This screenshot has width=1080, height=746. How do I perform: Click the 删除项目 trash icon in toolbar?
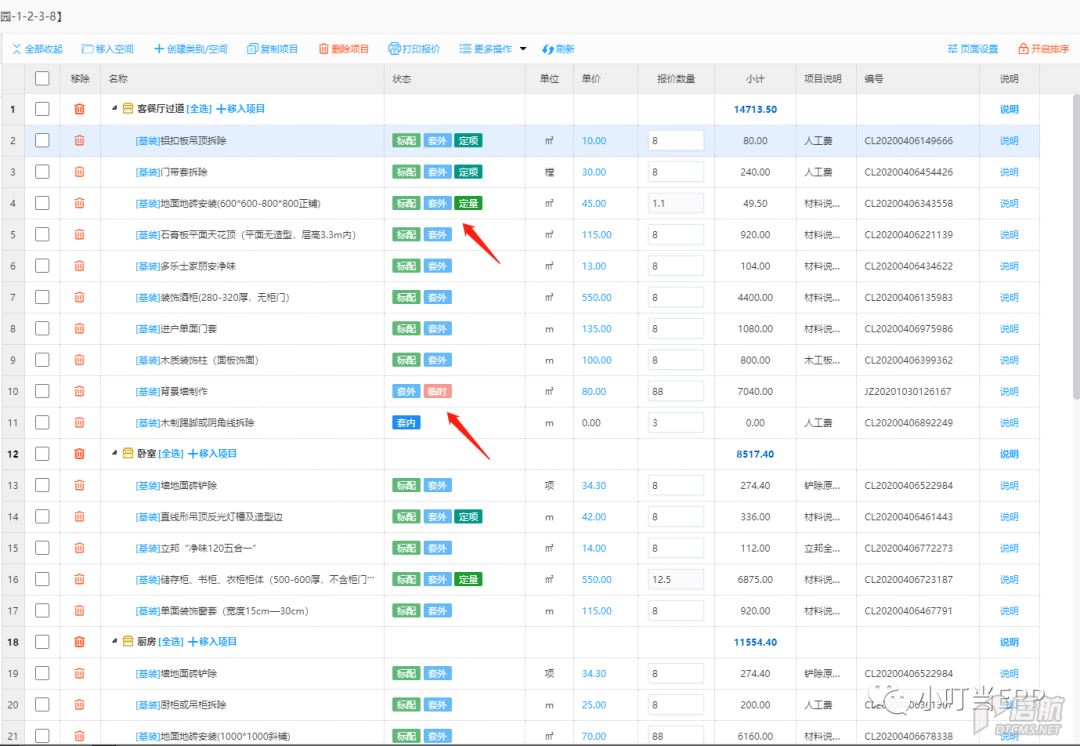click(324, 49)
